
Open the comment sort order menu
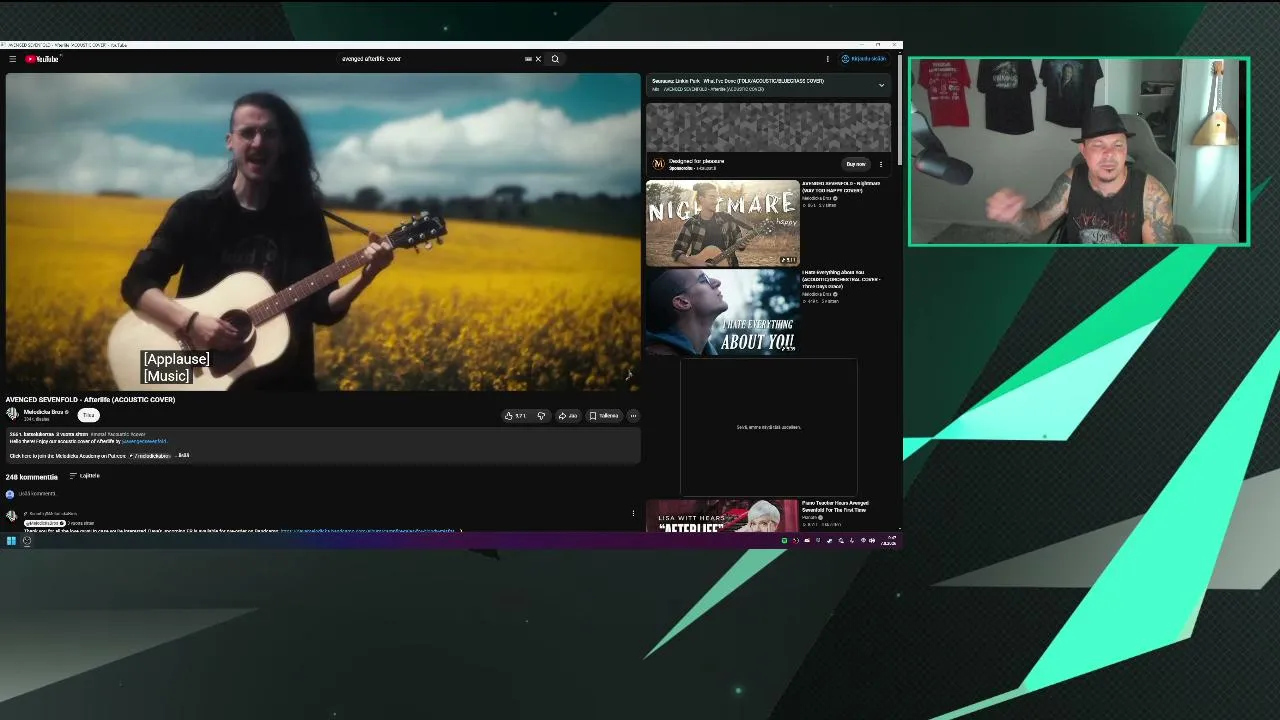pyautogui.click(x=84, y=476)
